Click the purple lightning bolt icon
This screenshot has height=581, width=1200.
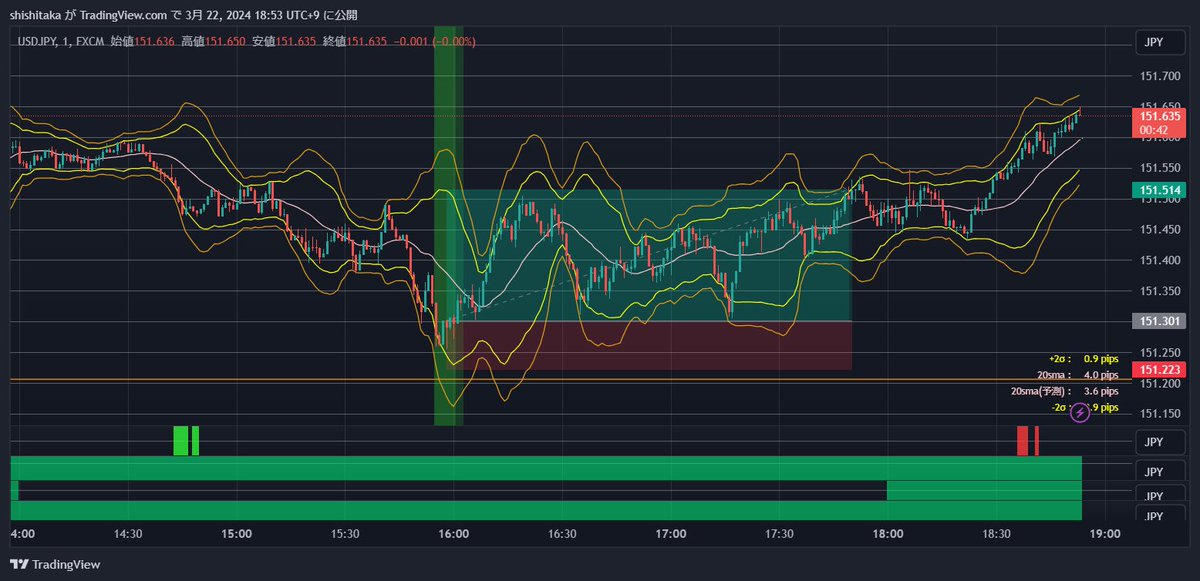[x=1080, y=412]
